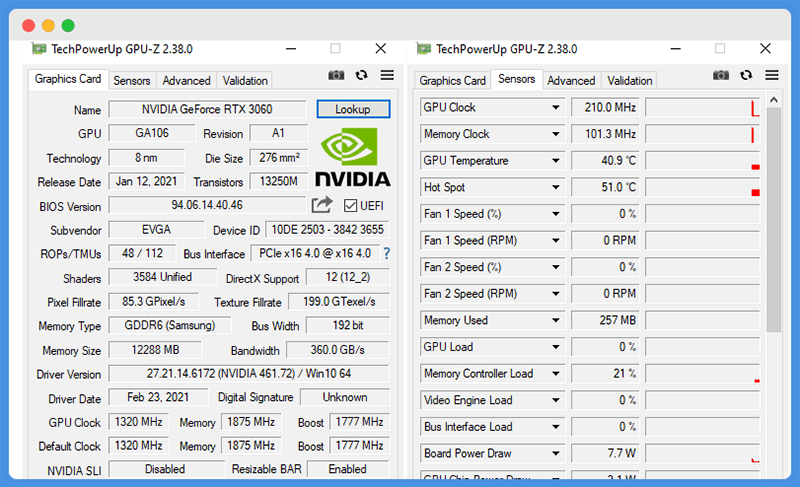
Task: Open the Video Engine Load dropdown
Action: 556,400
